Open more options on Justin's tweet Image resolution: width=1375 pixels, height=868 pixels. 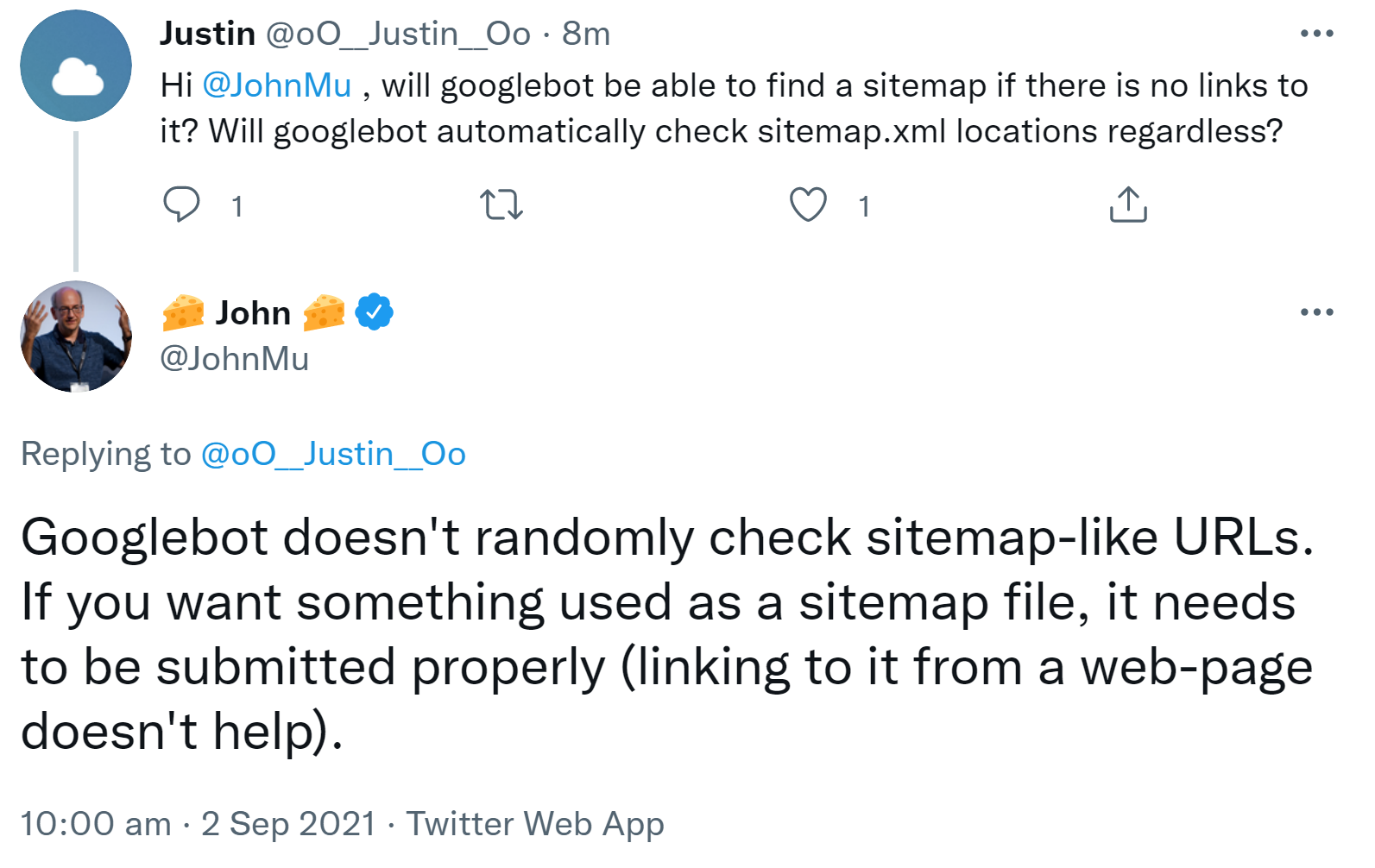[1316, 34]
